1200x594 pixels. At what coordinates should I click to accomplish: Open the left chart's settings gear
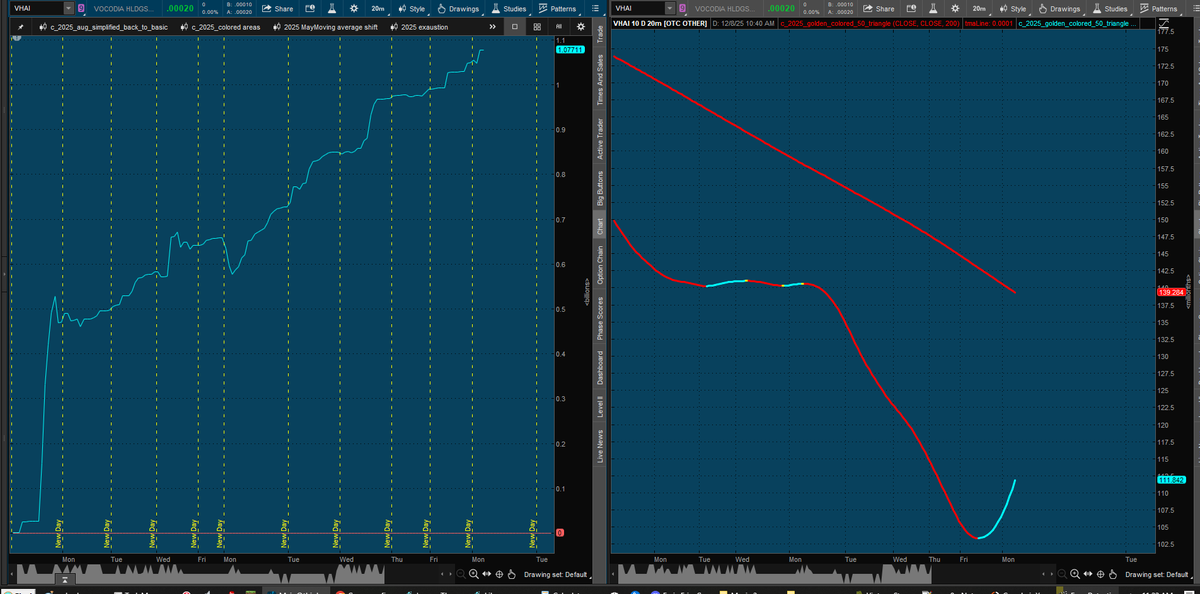(x=354, y=8)
